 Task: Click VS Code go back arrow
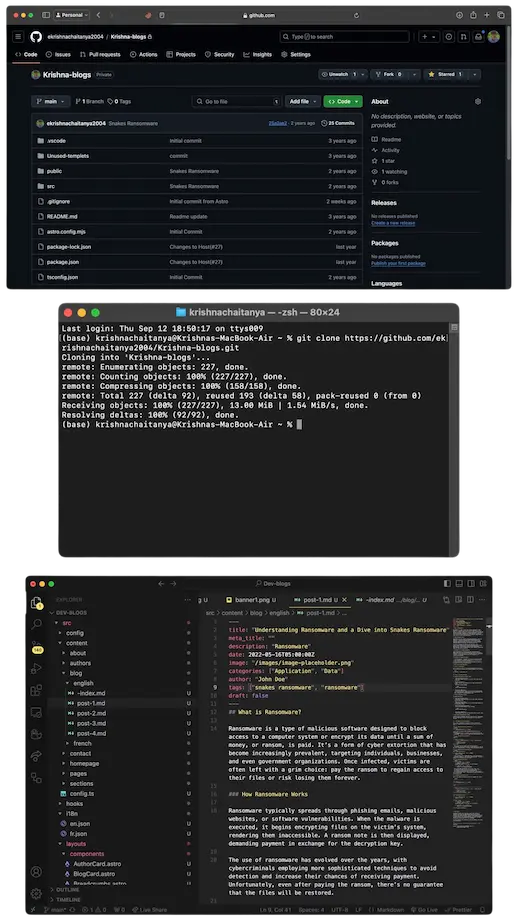(x=161, y=583)
